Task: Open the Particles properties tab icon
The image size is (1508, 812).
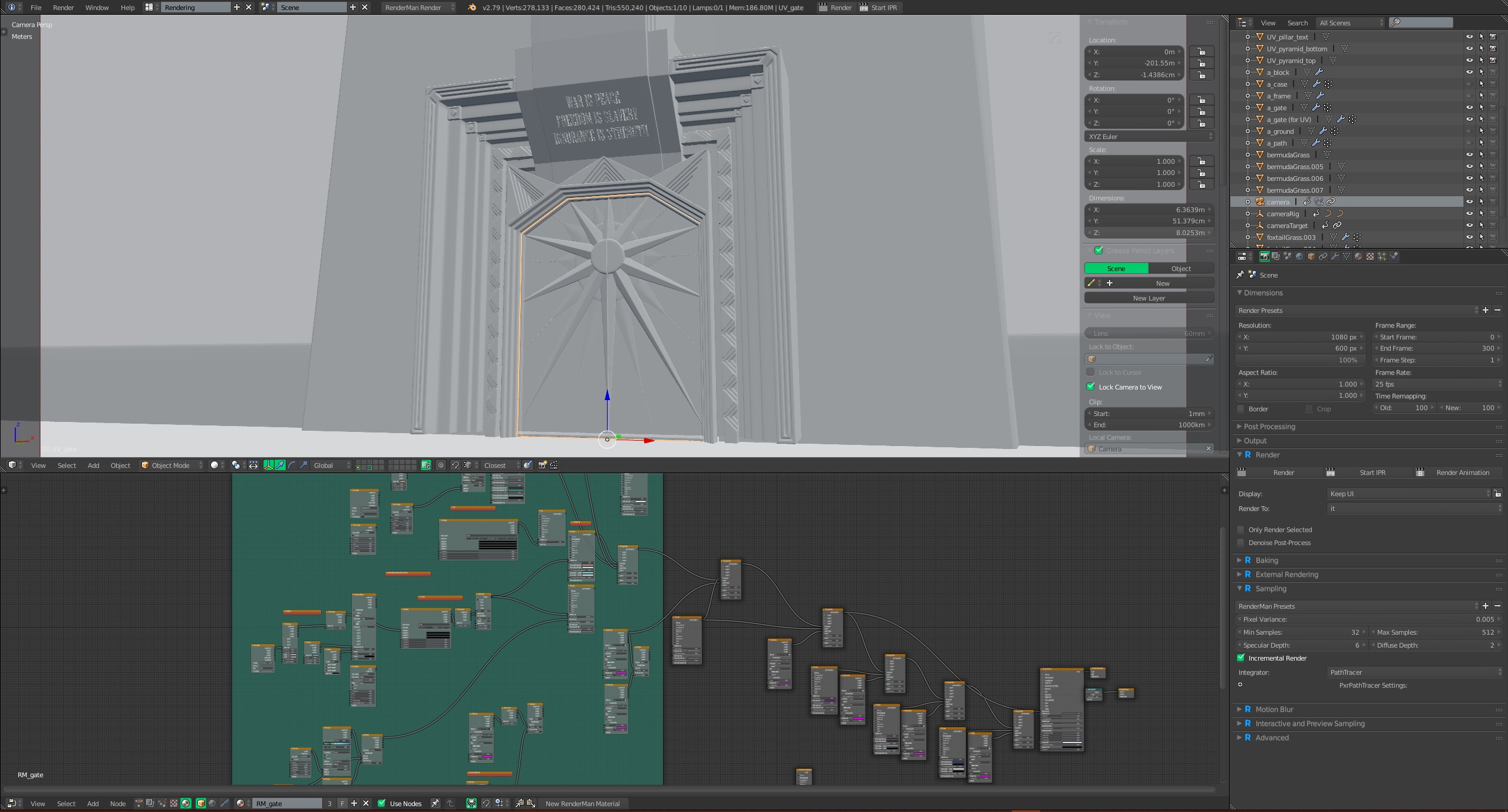Action: [x=1382, y=256]
